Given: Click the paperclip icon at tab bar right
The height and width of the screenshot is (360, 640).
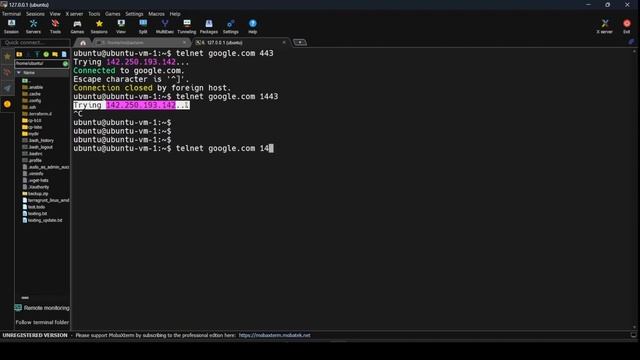Looking at the screenshot, I should pos(631,42).
